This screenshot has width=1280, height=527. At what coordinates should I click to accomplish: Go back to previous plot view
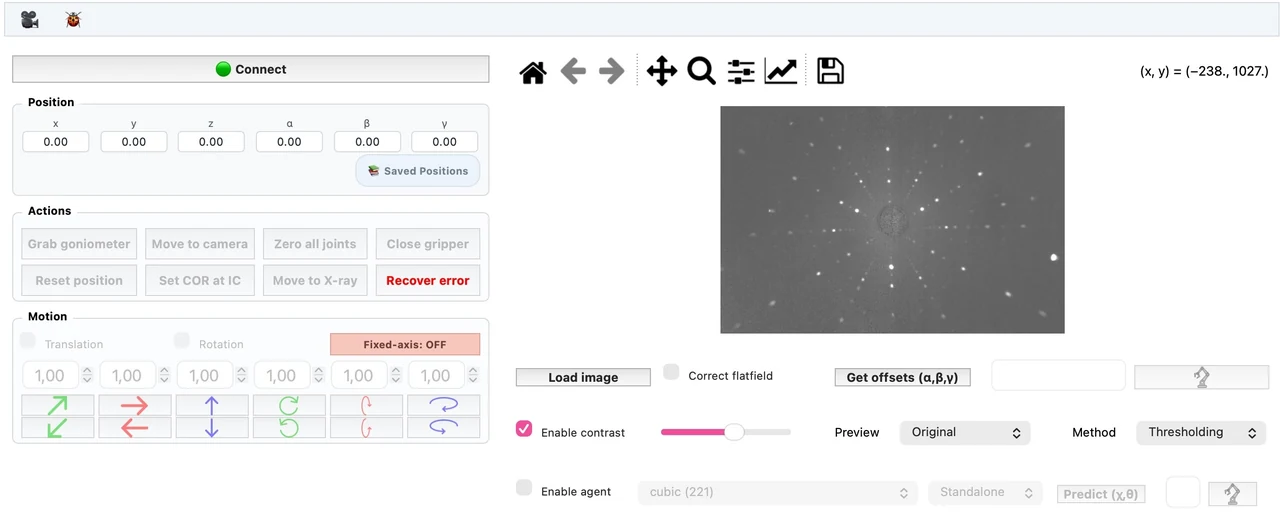coord(573,71)
